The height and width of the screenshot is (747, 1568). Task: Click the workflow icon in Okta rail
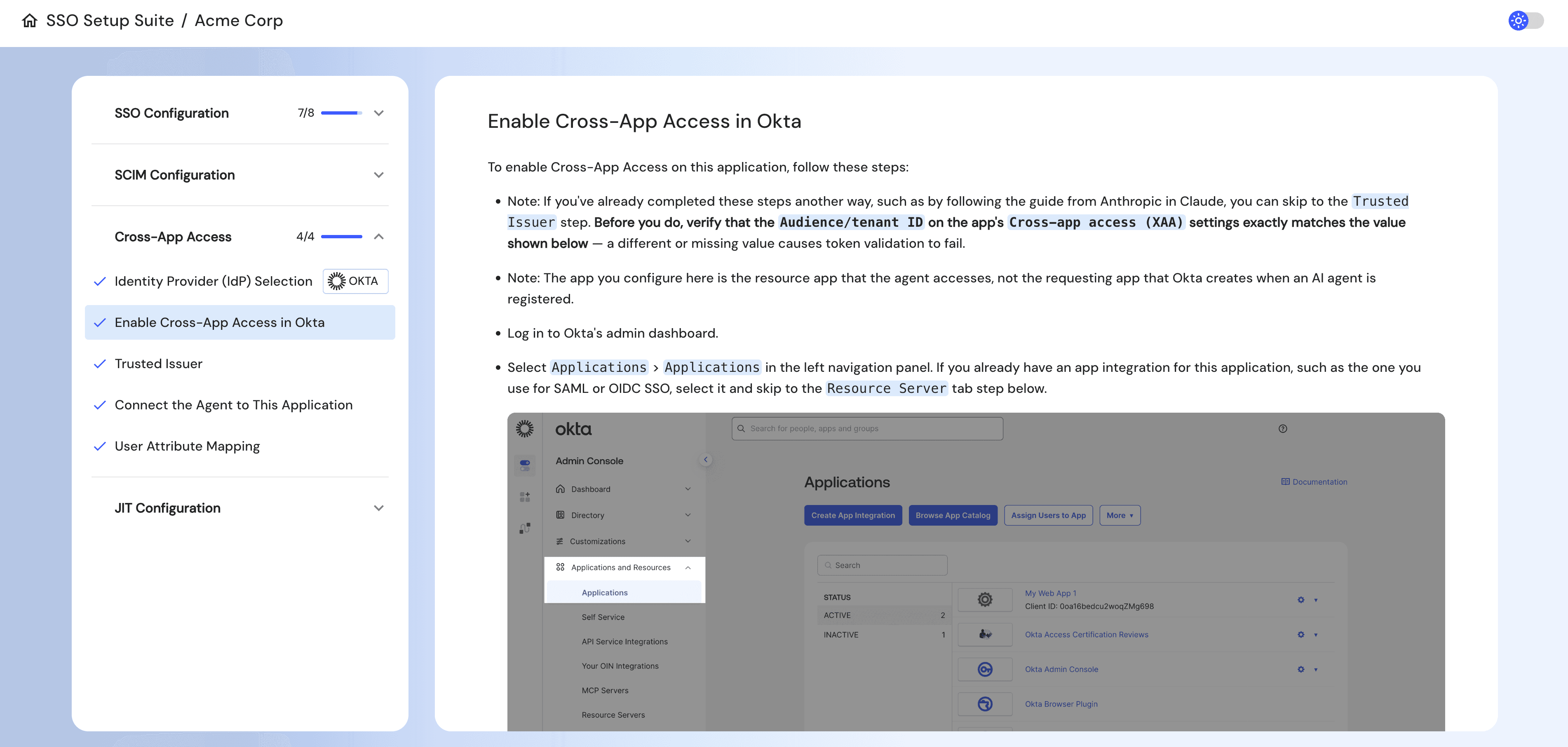pos(525,528)
